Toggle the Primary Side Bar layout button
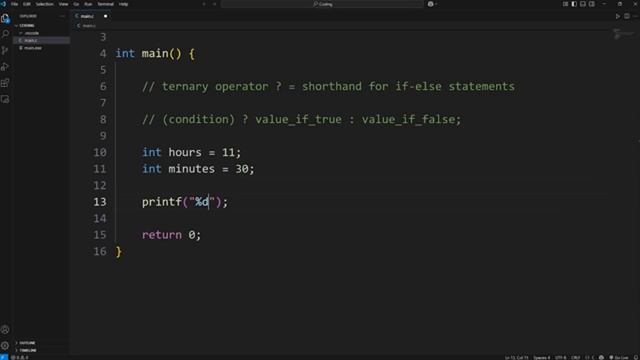 (x=574, y=4)
